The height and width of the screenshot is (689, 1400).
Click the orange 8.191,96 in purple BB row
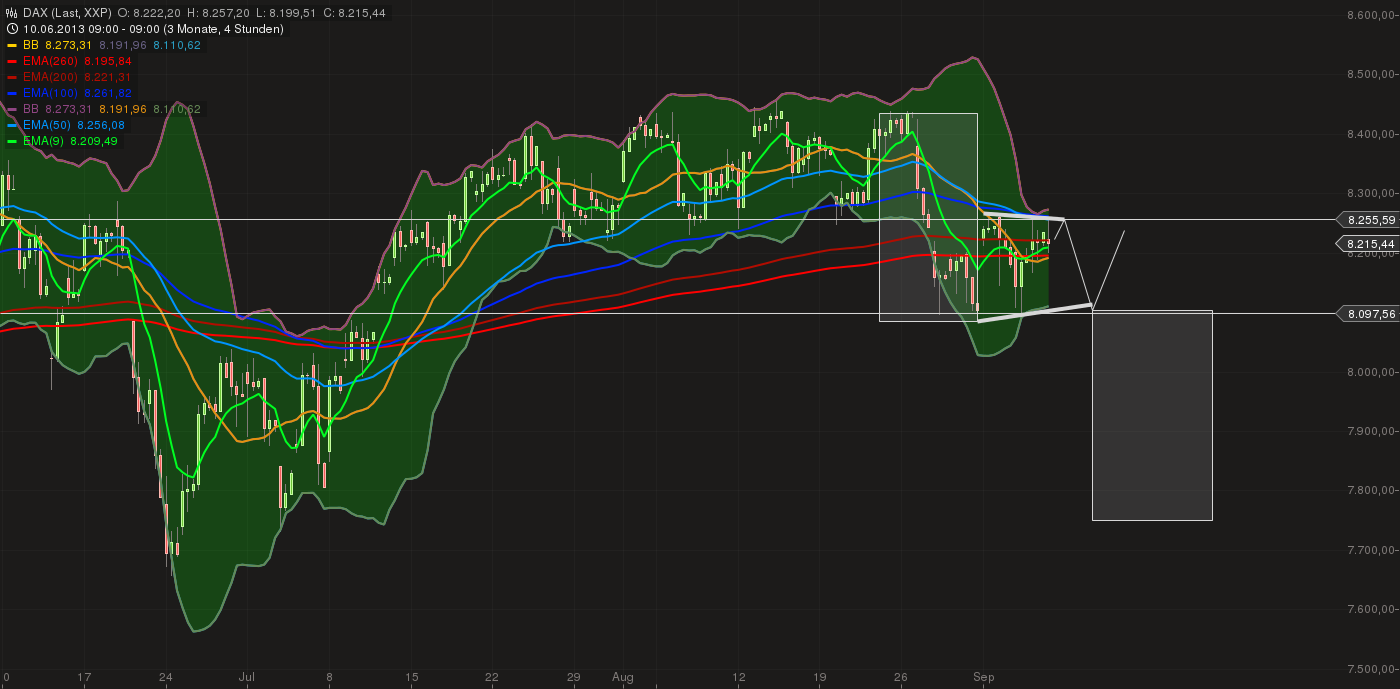[123, 109]
